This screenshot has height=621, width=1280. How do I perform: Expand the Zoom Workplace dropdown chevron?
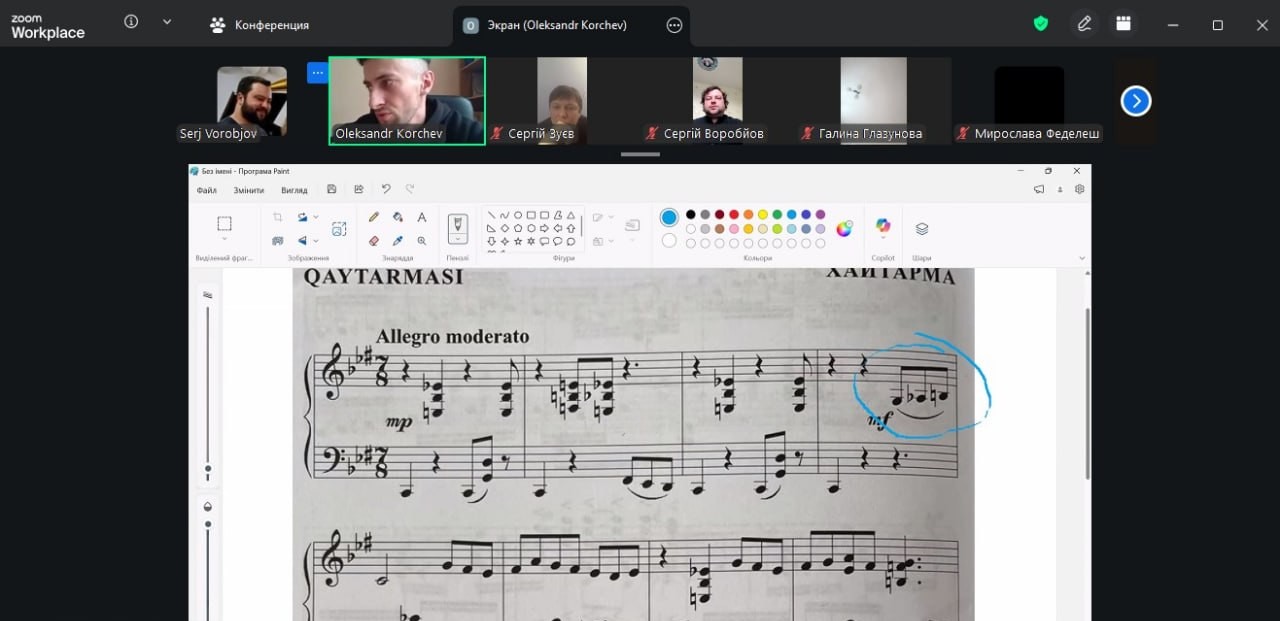click(166, 22)
